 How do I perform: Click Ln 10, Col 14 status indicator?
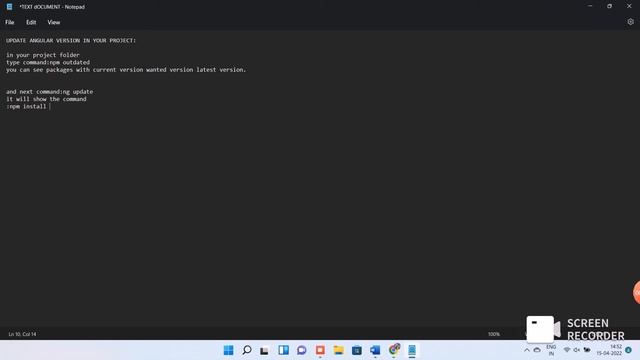click(x=22, y=334)
